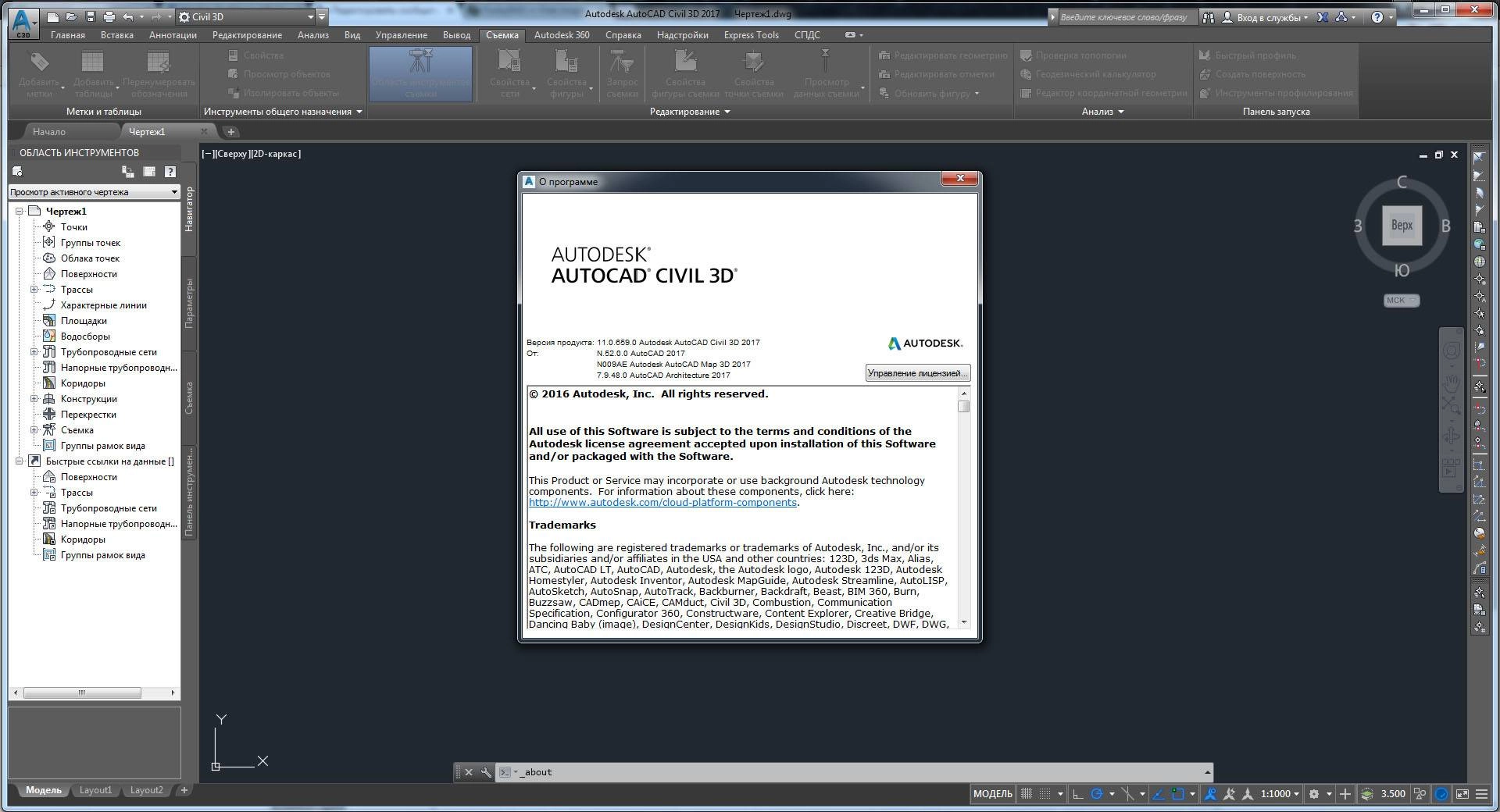Open the AutoCAD C3D application menu
Viewport: 1500px width, 812px height.
23,22
